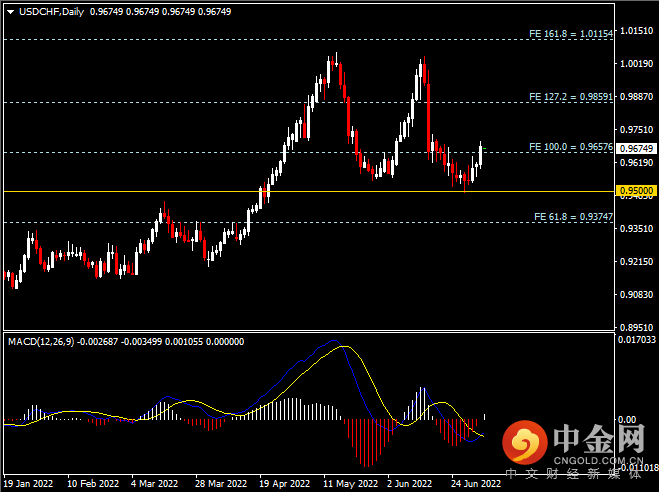
Task: Click the 0.97510 price axis value
Action: [x=636, y=129]
